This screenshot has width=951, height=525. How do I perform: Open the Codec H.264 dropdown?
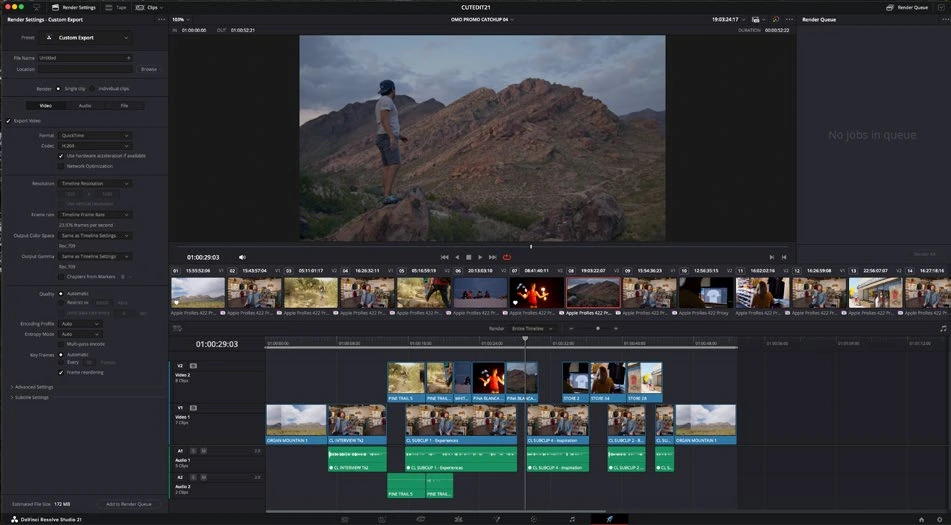95,146
